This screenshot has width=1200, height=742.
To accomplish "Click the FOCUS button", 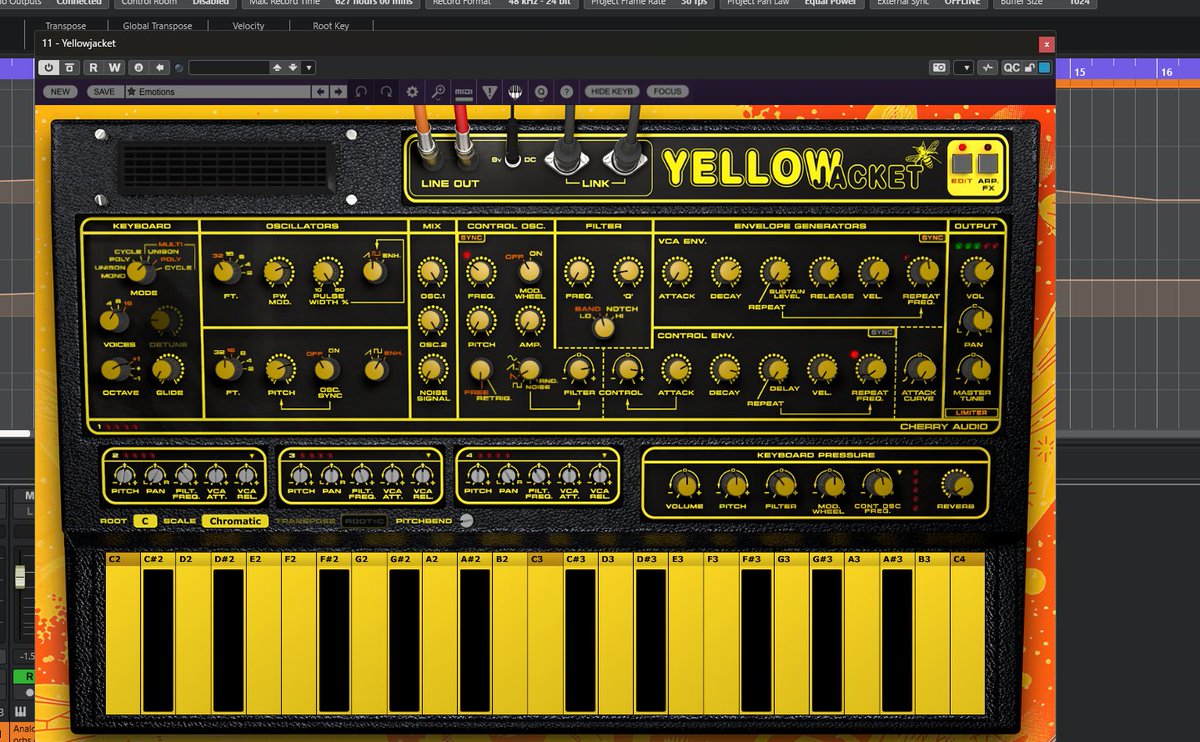I will tap(668, 91).
